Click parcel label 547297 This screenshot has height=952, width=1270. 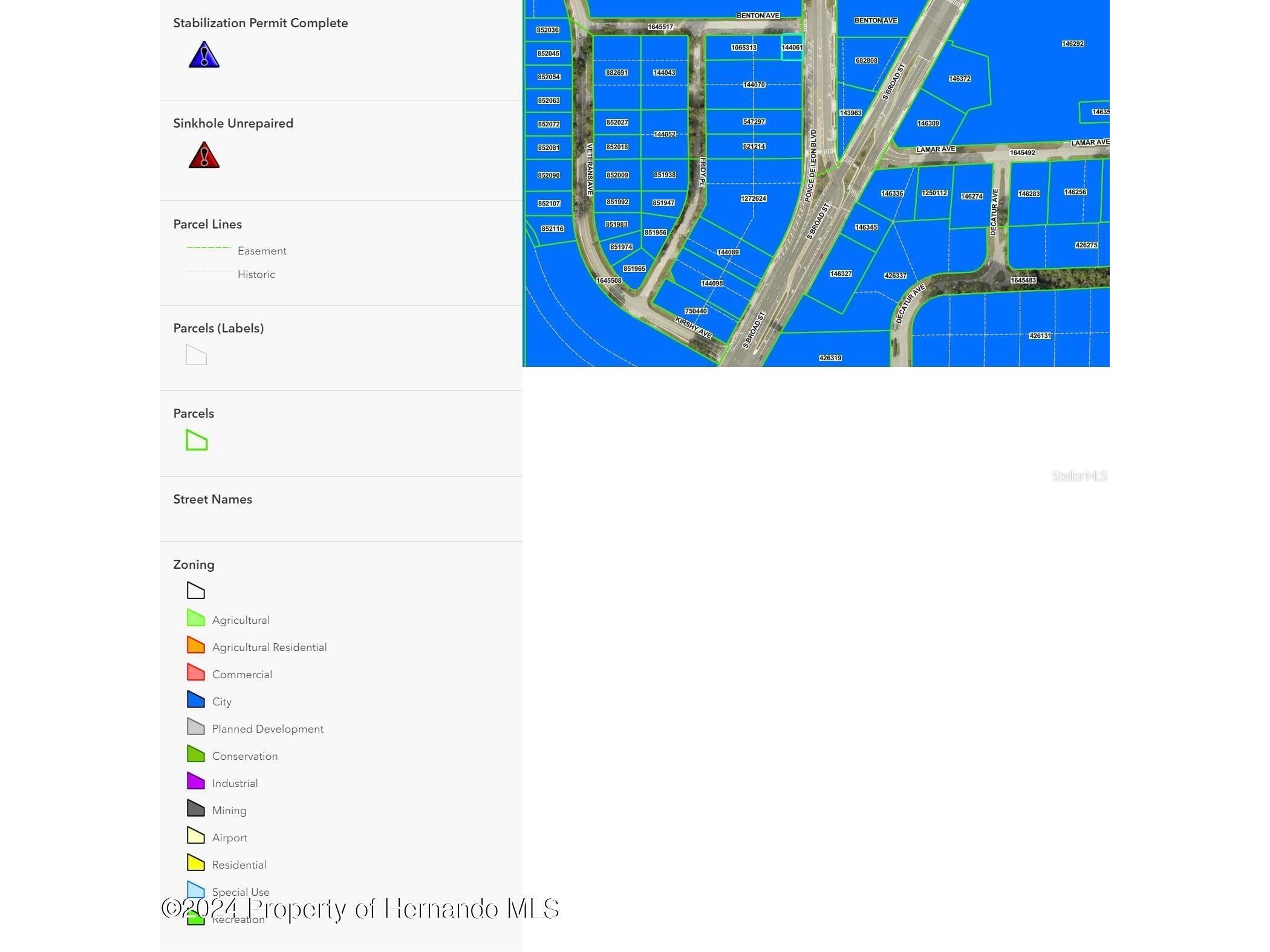point(754,121)
